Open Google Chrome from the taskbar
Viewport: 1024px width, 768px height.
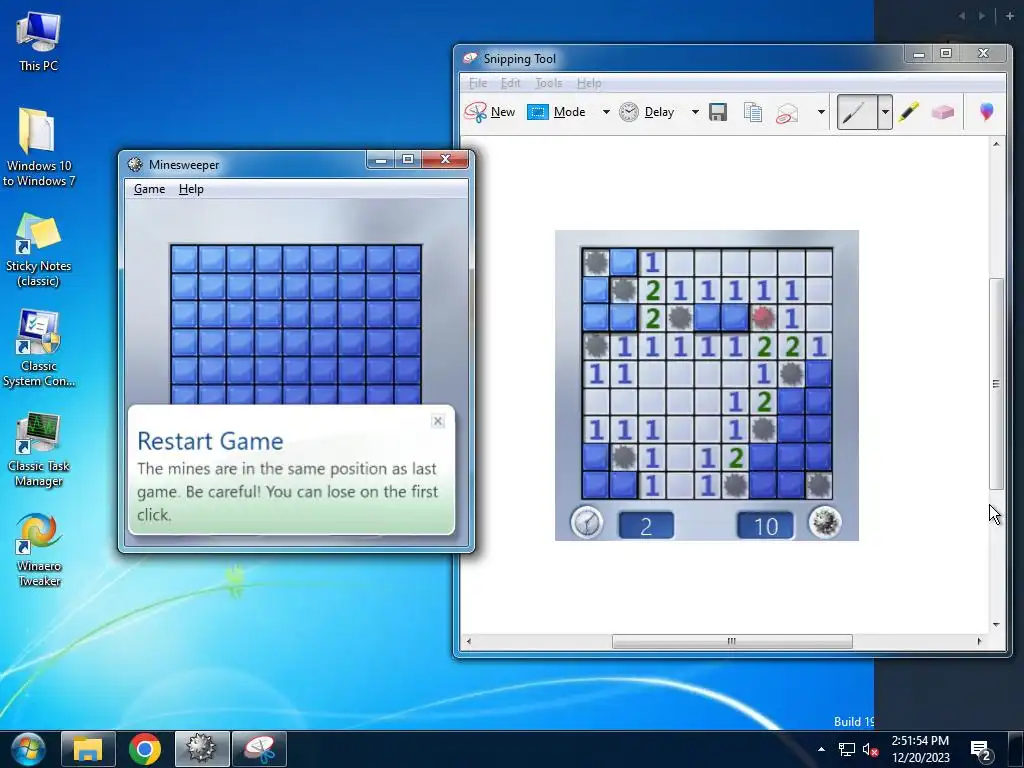pyautogui.click(x=145, y=749)
